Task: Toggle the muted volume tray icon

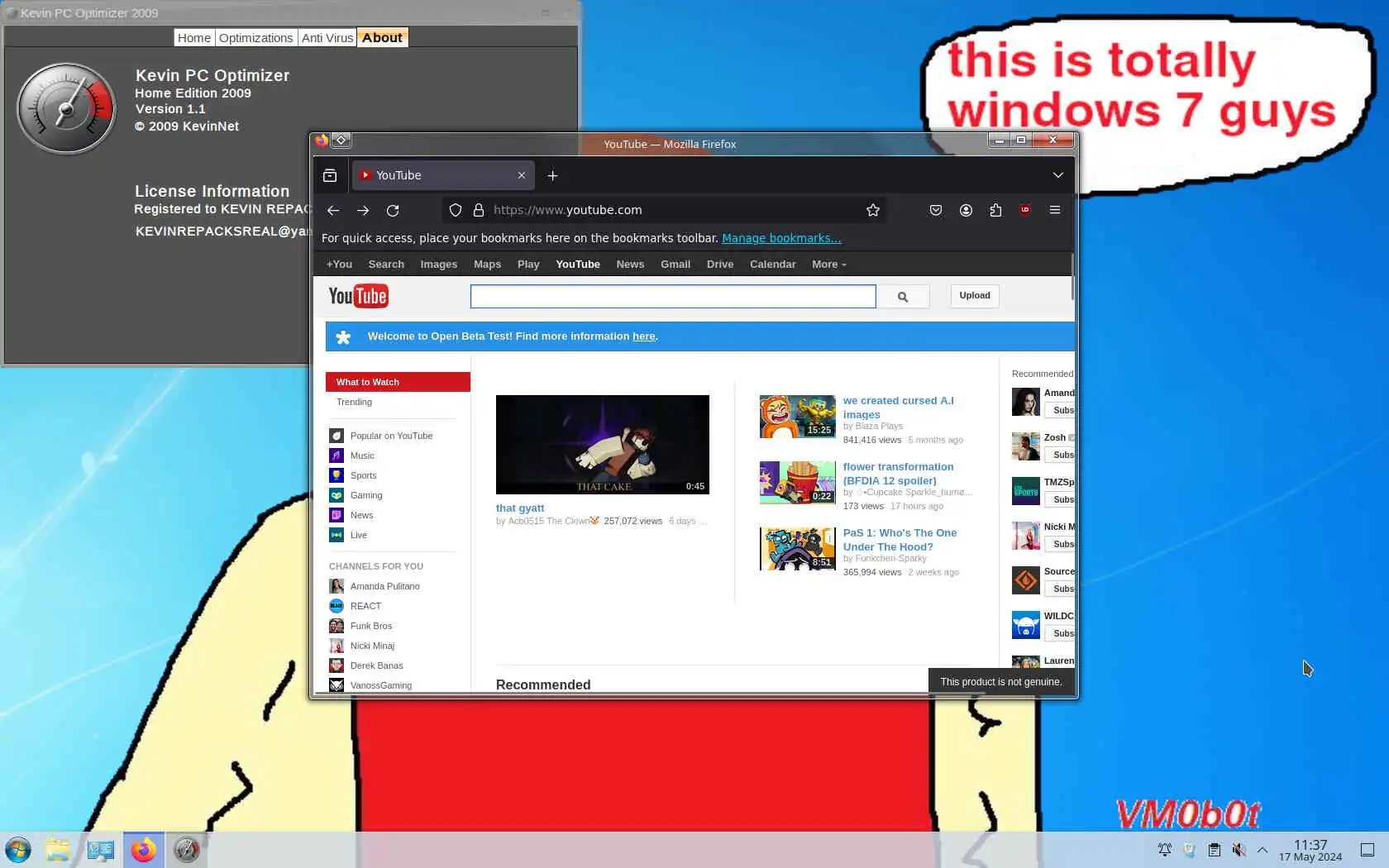Action: (1239, 850)
